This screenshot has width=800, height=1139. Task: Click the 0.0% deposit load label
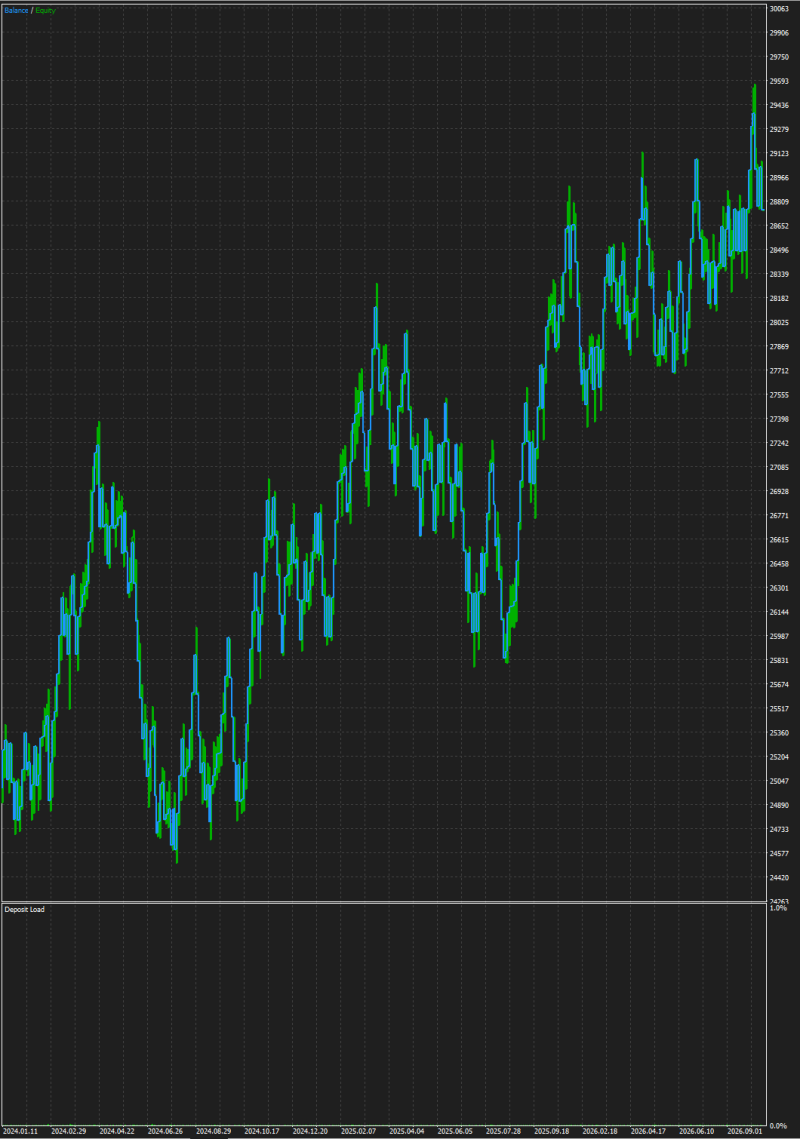point(778,1126)
